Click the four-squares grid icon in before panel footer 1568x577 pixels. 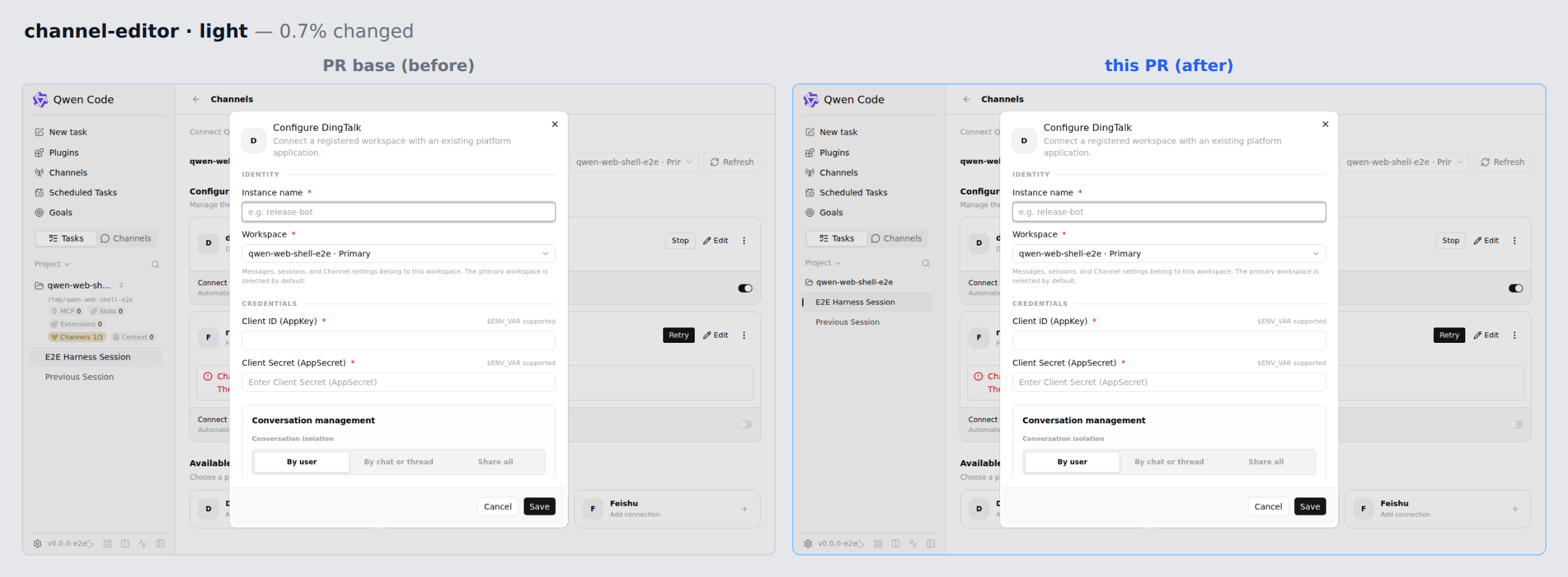tap(107, 543)
